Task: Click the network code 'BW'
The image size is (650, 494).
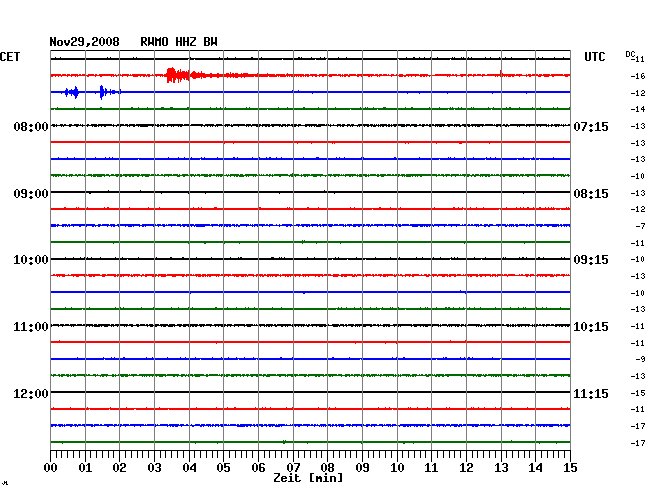Action: 210,42
